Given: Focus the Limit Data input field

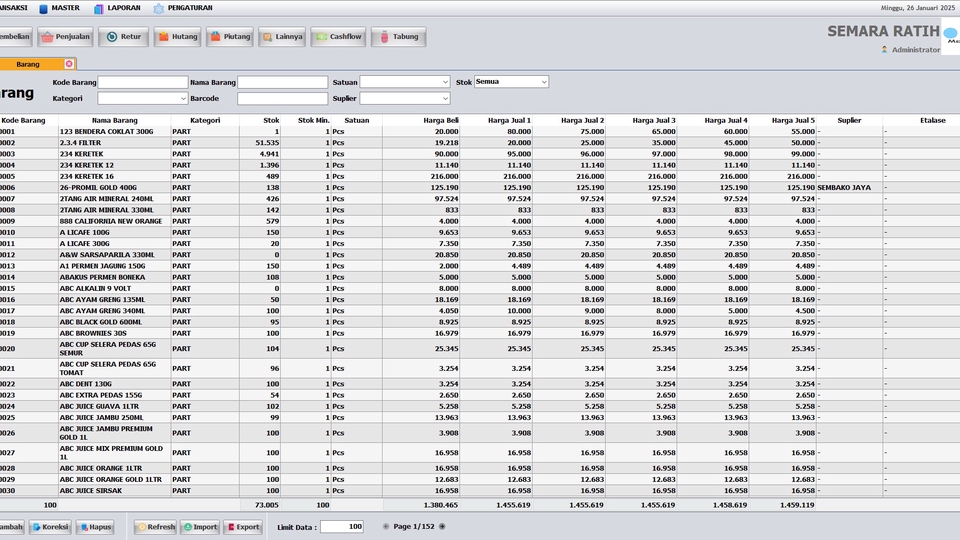Looking at the screenshot, I should 342,527.
